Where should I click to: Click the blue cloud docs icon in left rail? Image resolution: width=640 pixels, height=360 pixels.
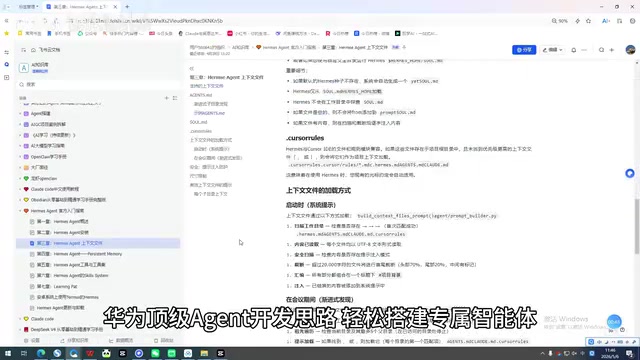pyautogui.click(x=7, y=64)
